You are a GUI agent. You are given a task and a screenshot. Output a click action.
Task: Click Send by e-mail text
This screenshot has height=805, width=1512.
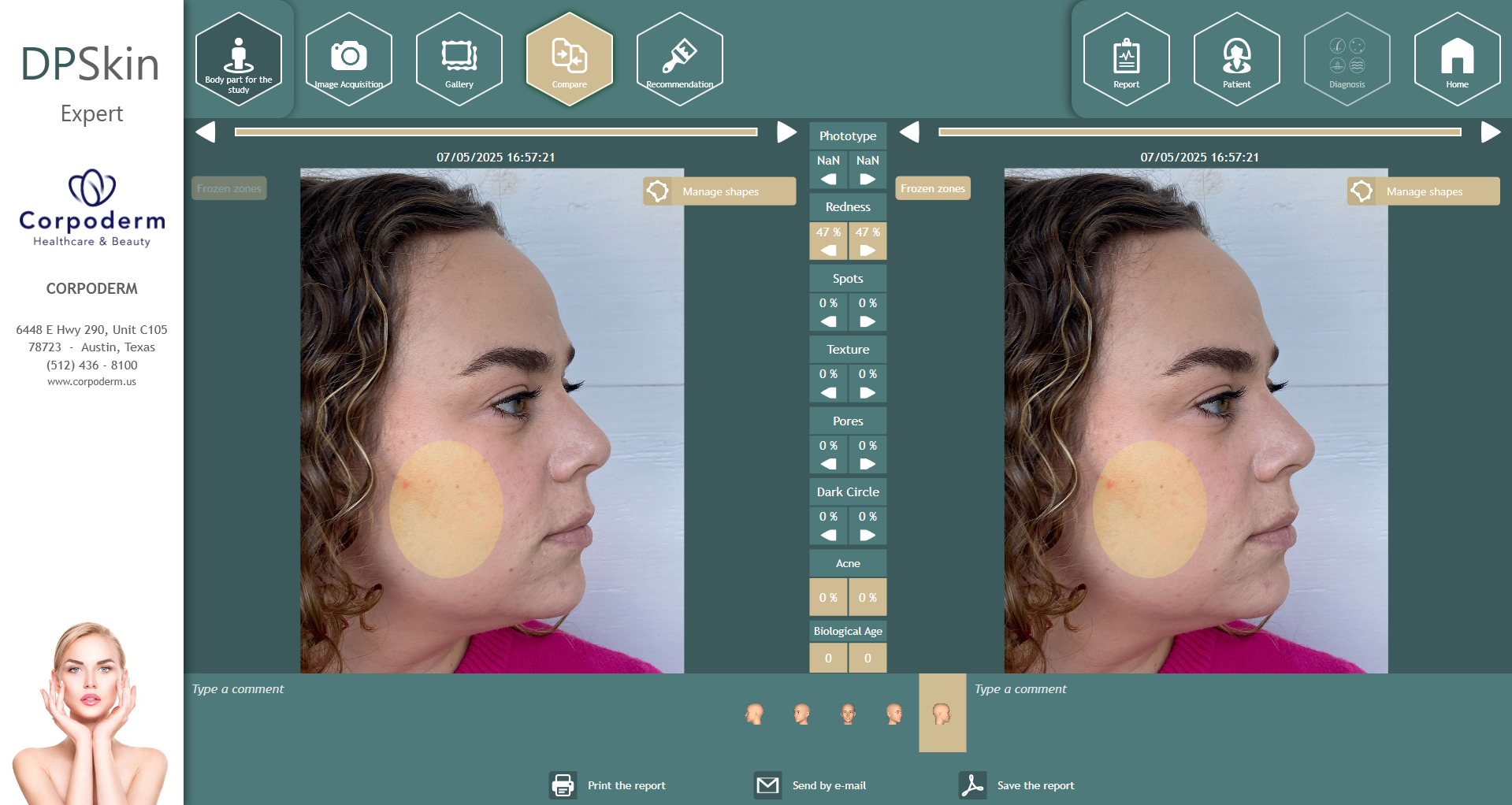pos(829,785)
